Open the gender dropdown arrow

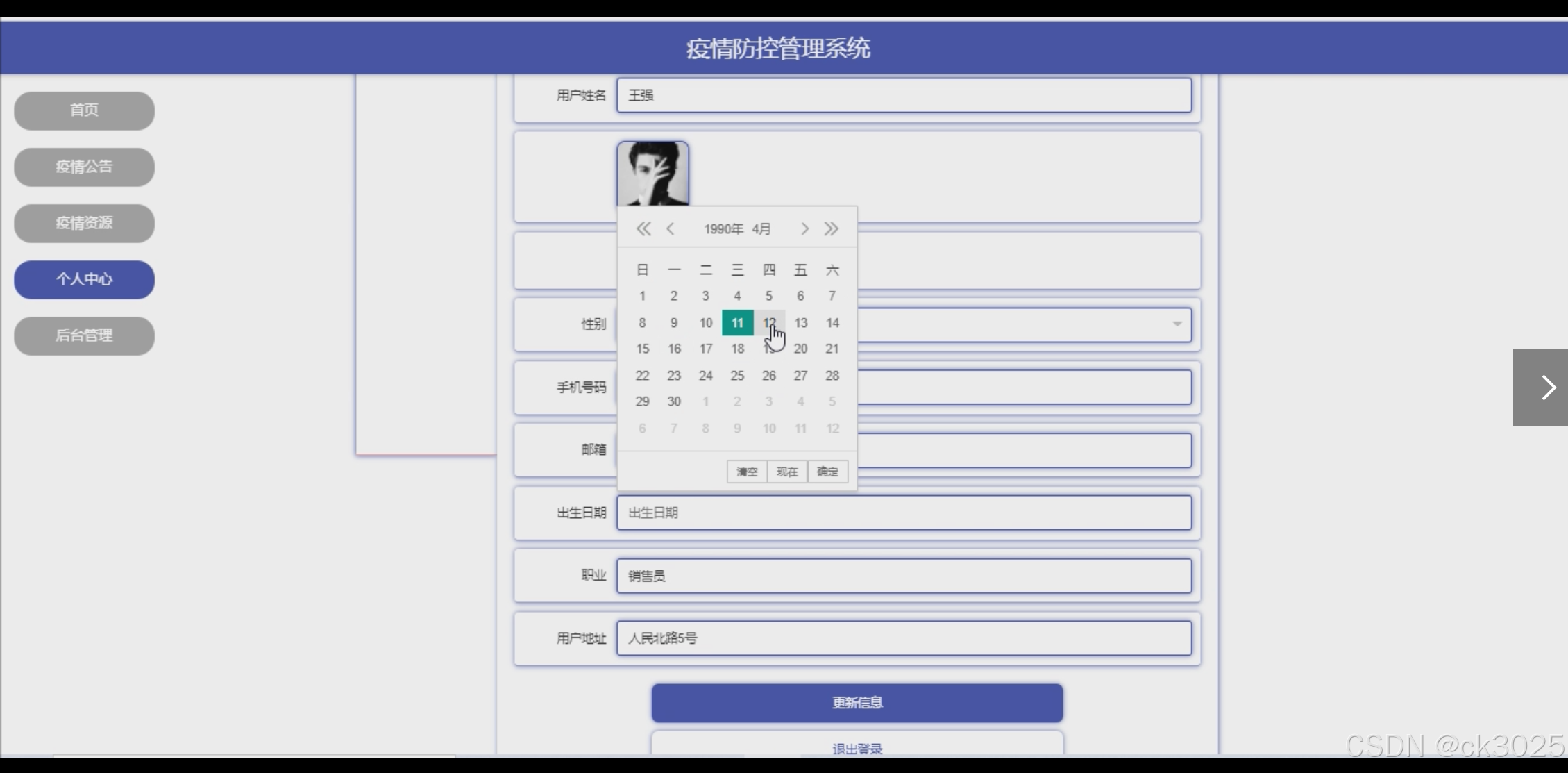point(1177,324)
